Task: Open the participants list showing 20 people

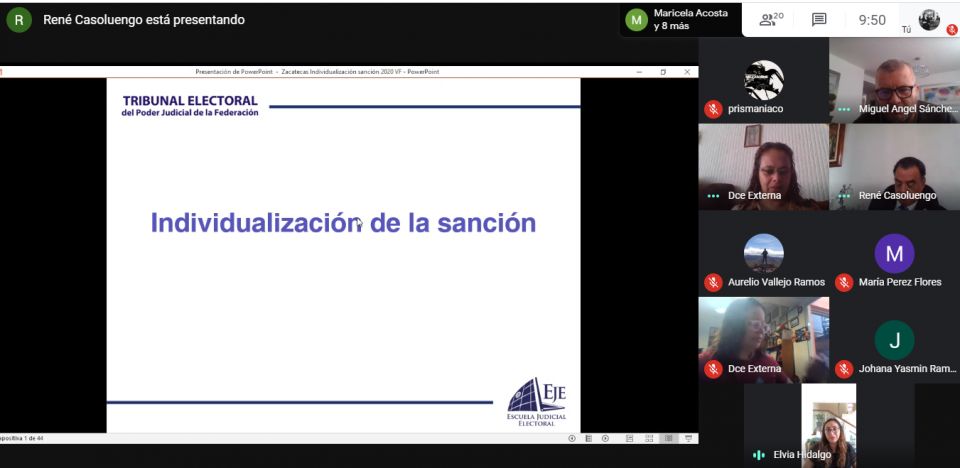Action: (x=771, y=20)
